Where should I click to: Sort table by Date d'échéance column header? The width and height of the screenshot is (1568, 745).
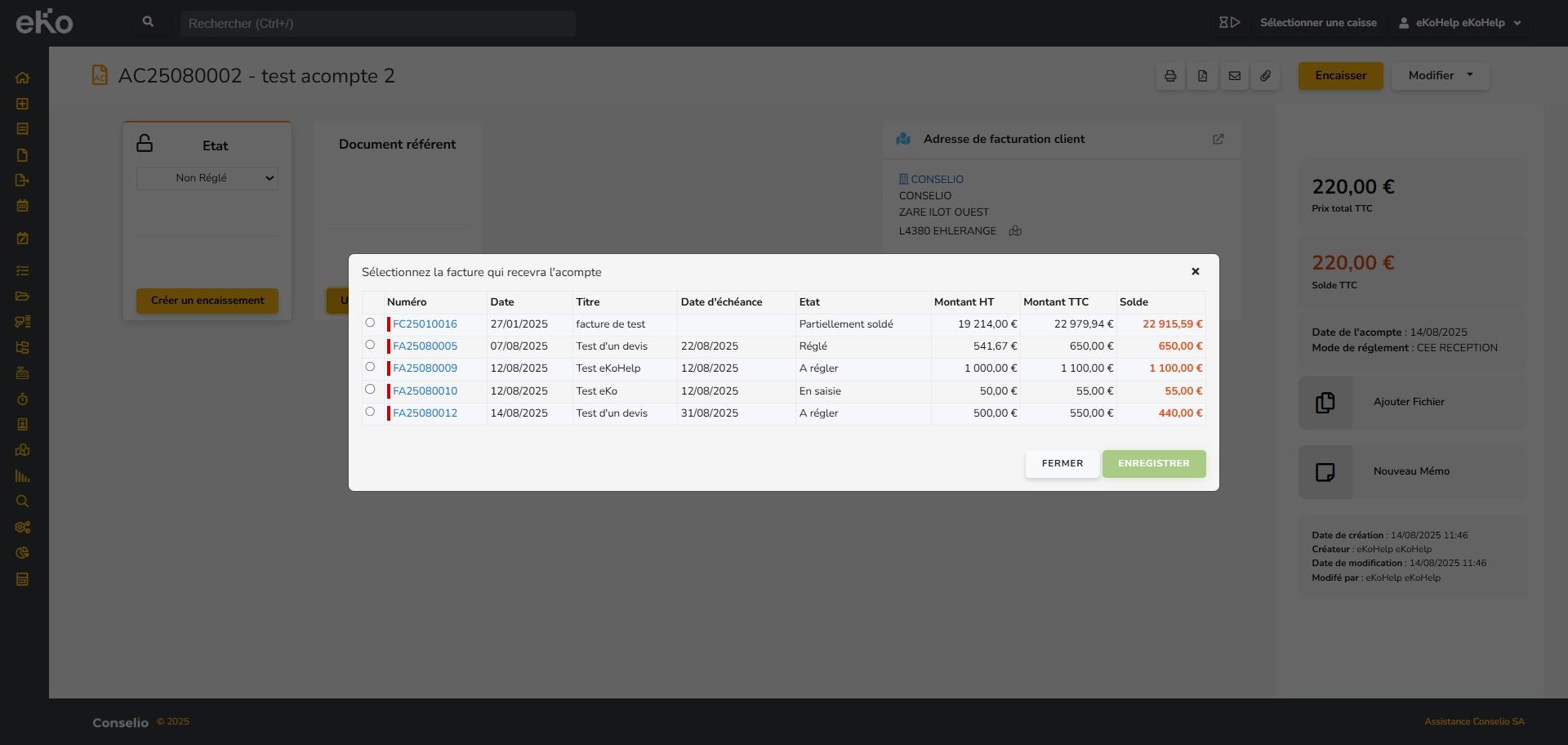pos(721,302)
